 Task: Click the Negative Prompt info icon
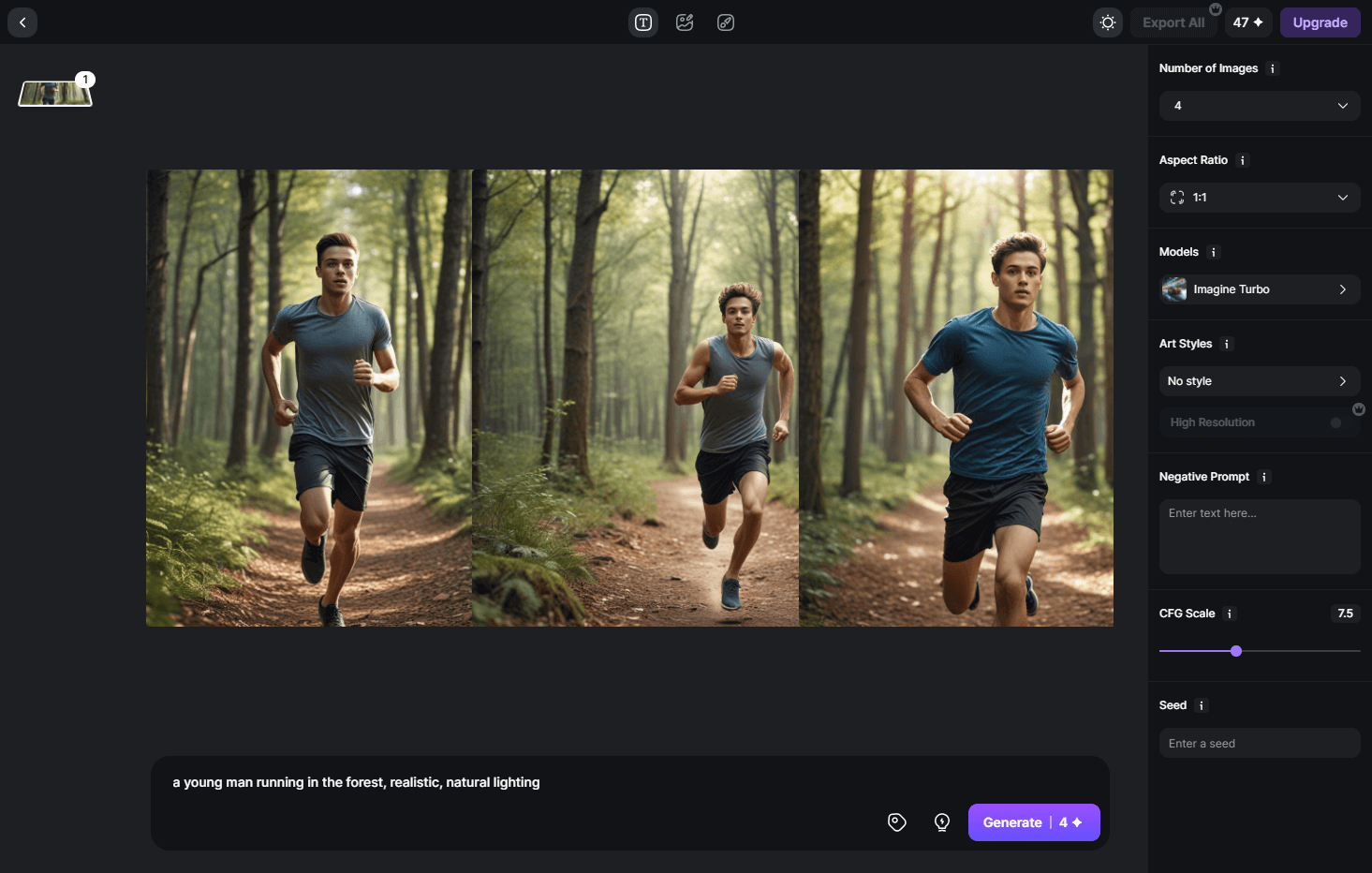1264,477
